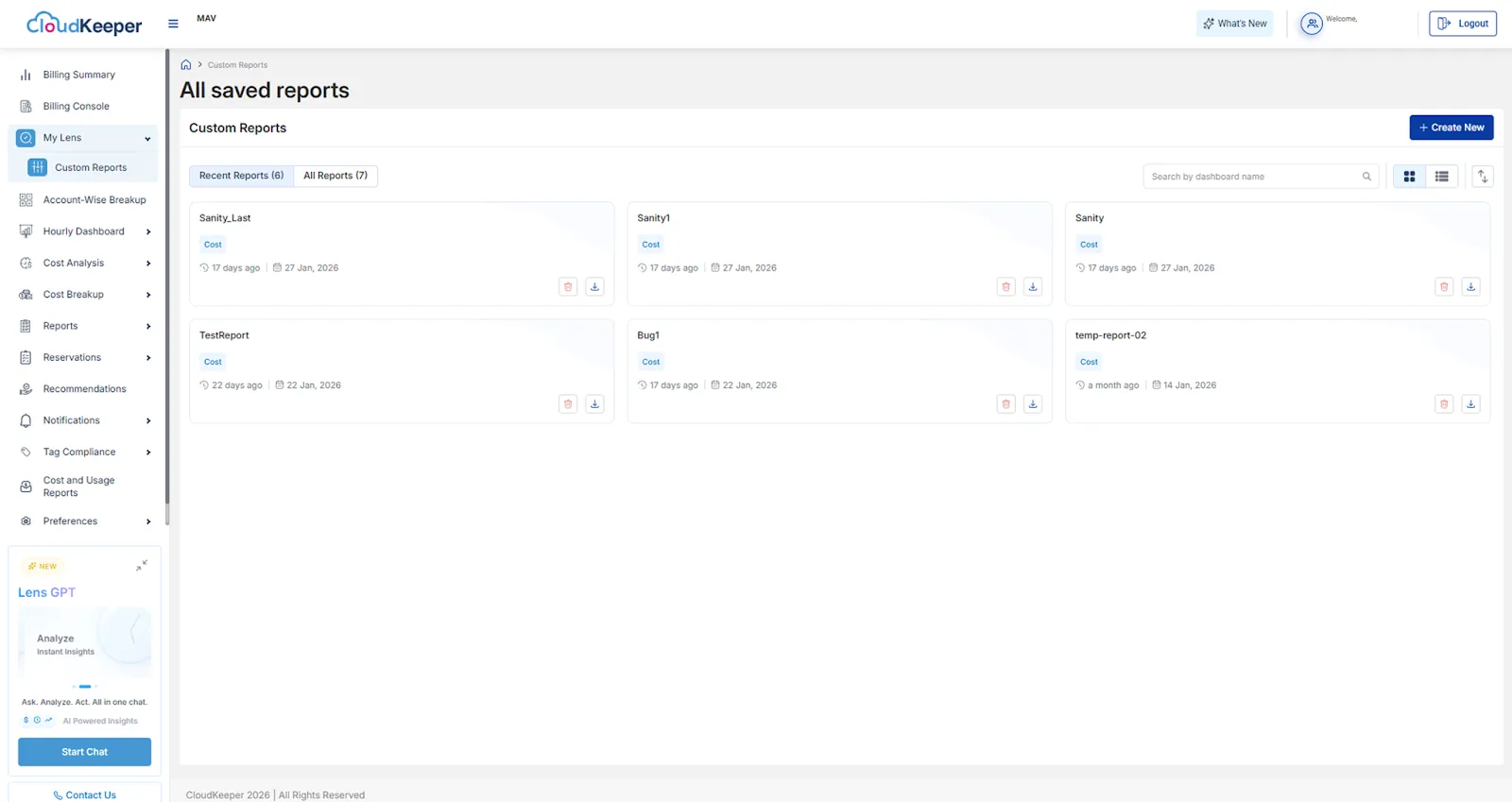This screenshot has height=802, width=1512.
Task: Download the Bug1 report
Action: click(1033, 404)
